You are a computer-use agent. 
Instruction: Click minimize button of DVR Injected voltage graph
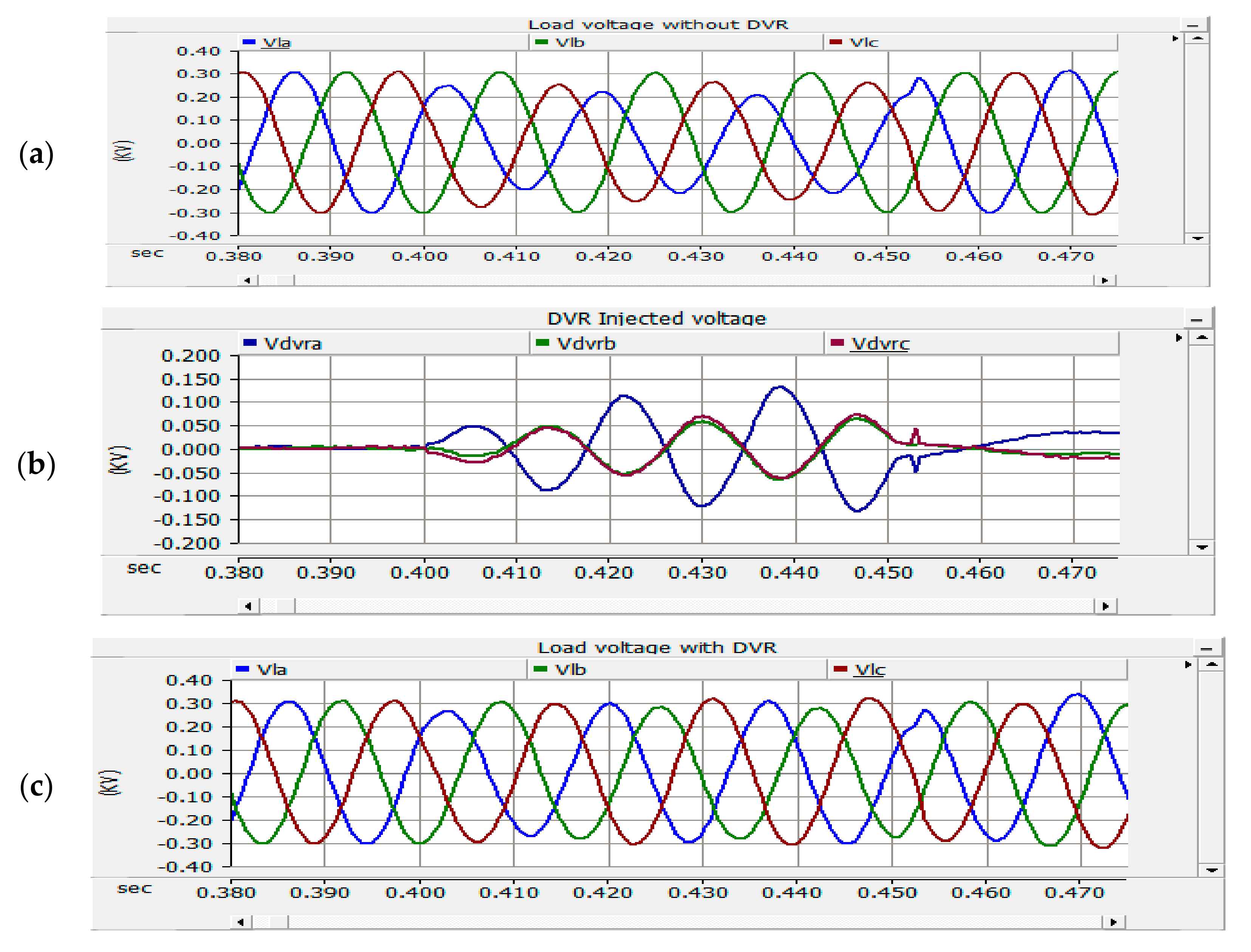click(1196, 320)
